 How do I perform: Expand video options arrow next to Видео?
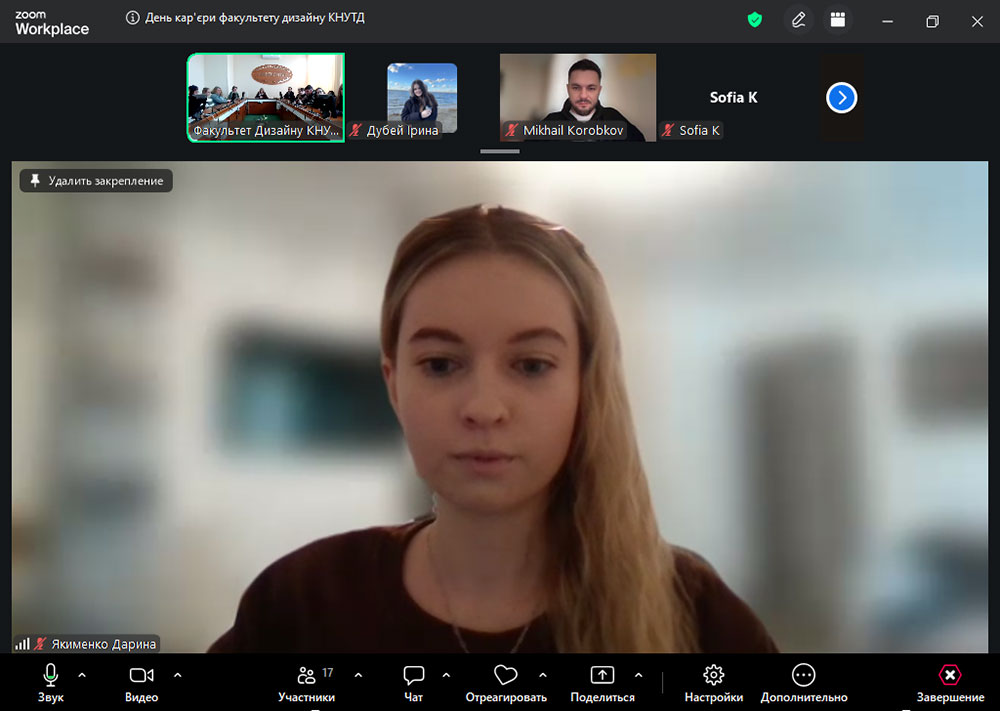tap(178, 675)
